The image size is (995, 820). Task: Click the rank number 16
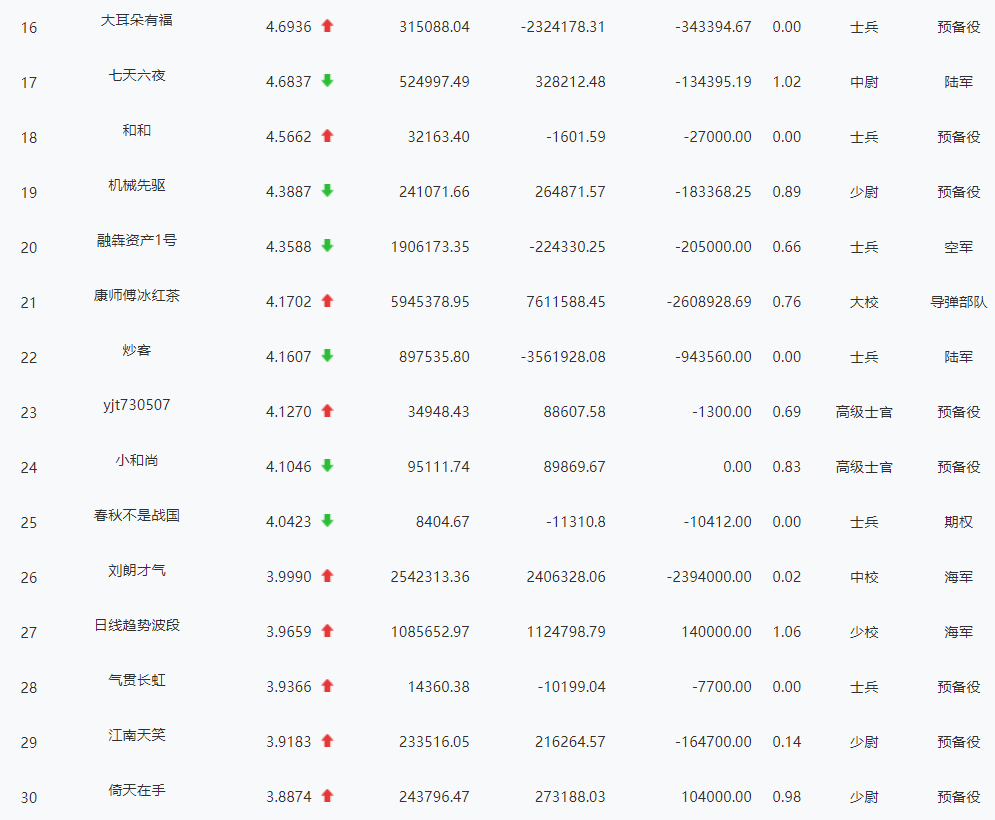coord(29,28)
